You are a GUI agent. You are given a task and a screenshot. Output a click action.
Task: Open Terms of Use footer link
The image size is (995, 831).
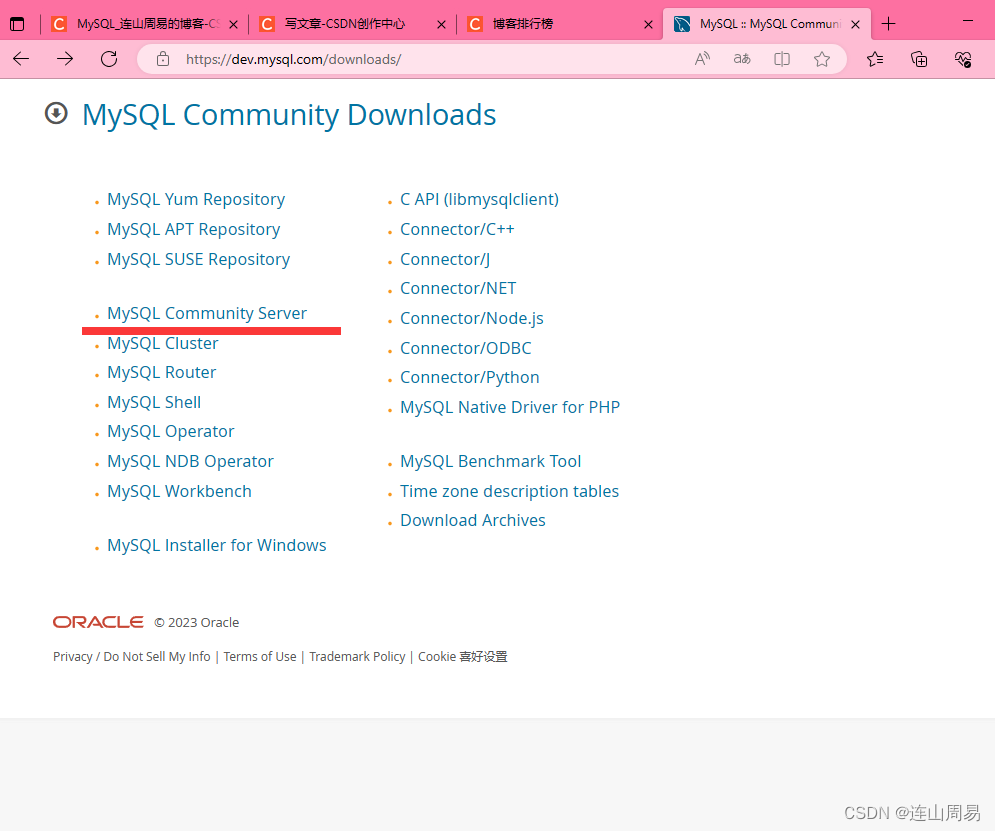(260, 657)
